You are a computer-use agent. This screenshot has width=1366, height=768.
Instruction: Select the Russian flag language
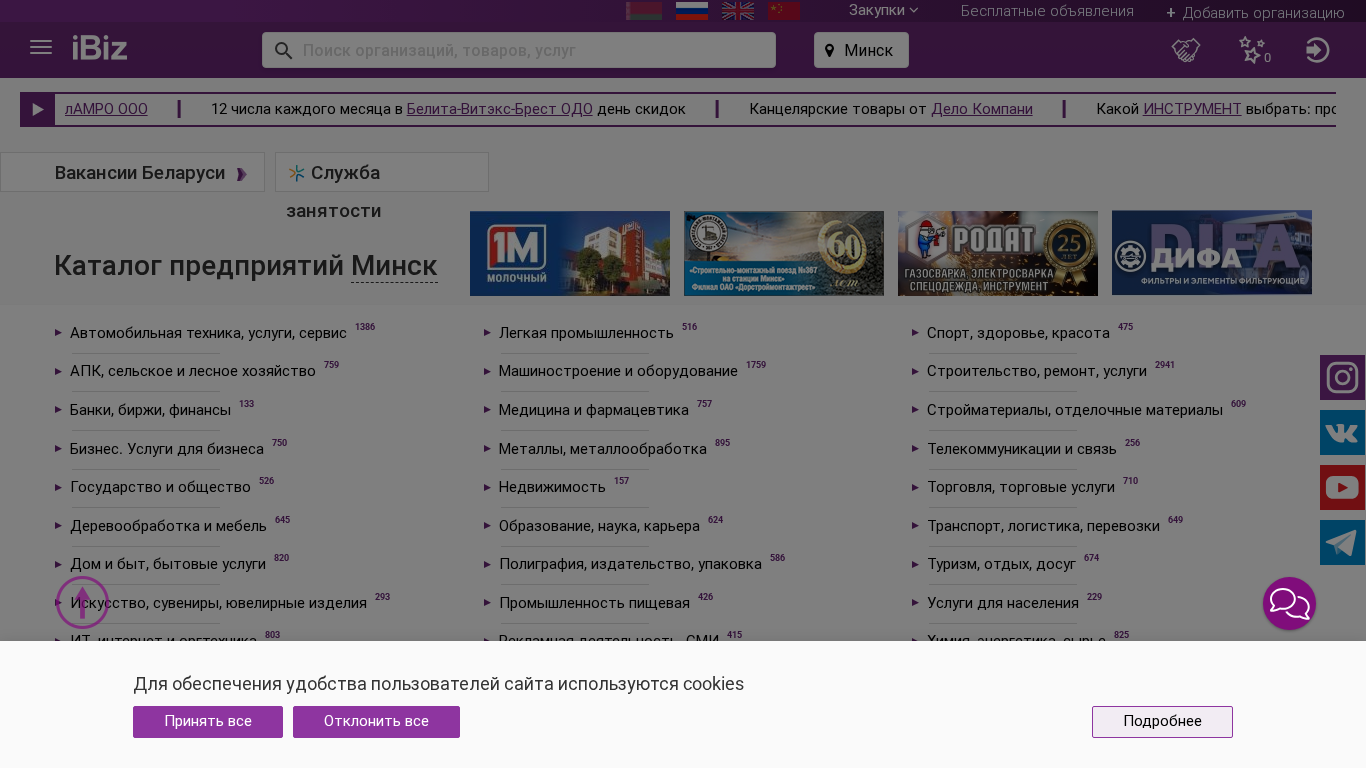692,11
